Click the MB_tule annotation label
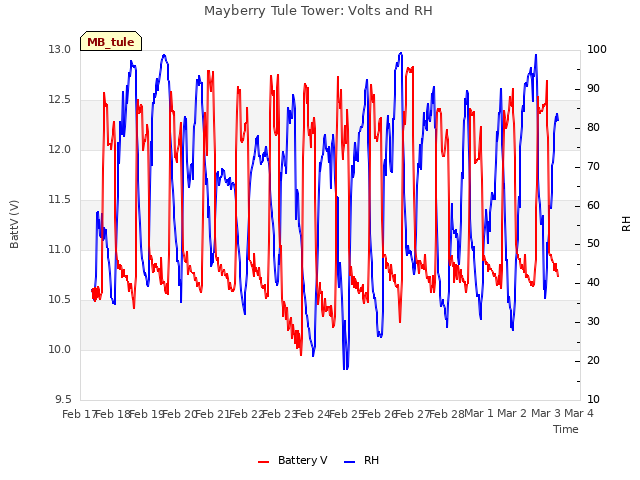 [111, 42]
